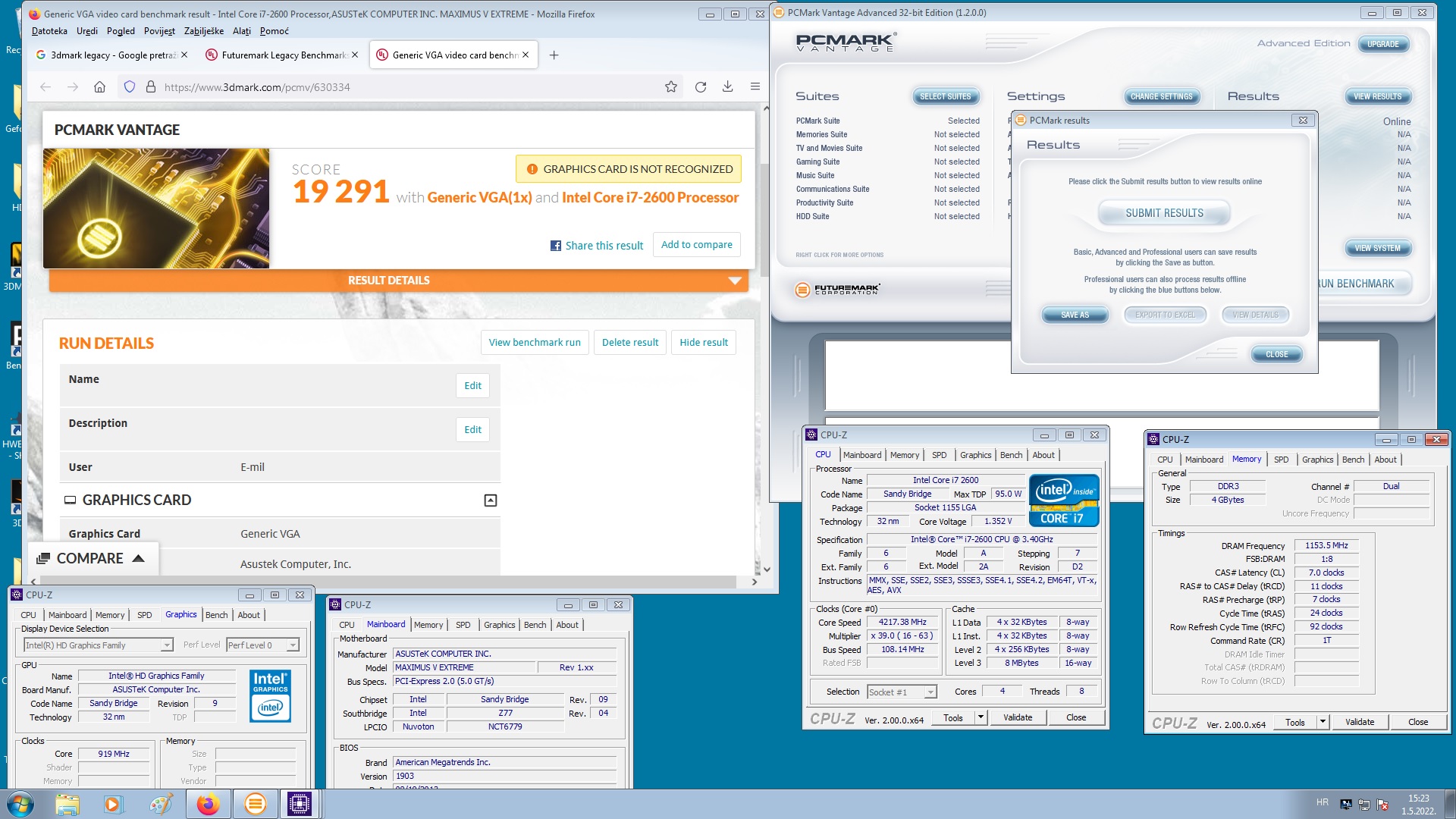Viewport: 1456px width, 819px height.
Task: Click View benchmark run button
Action: tap(535, 343)
